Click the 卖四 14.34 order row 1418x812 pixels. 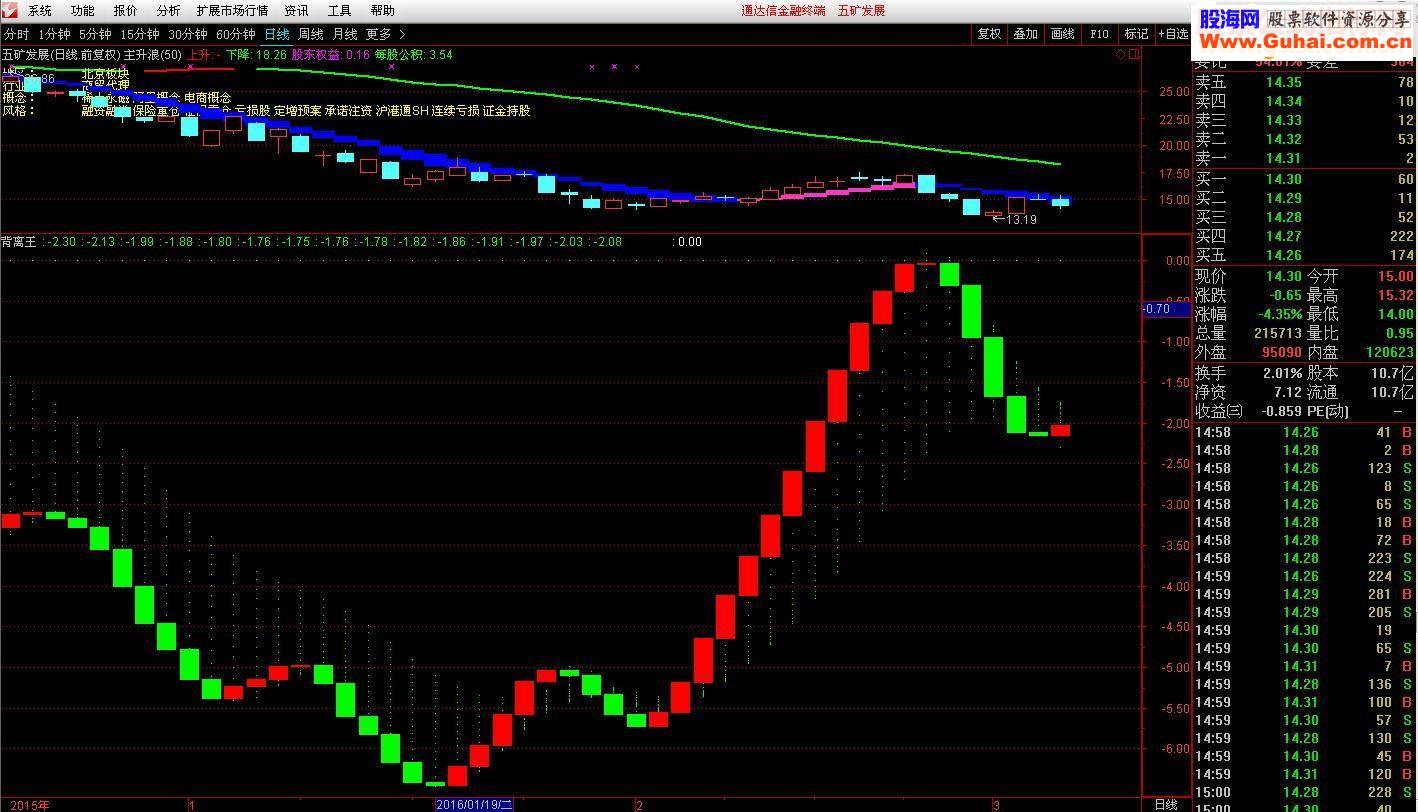[1304, 101]
